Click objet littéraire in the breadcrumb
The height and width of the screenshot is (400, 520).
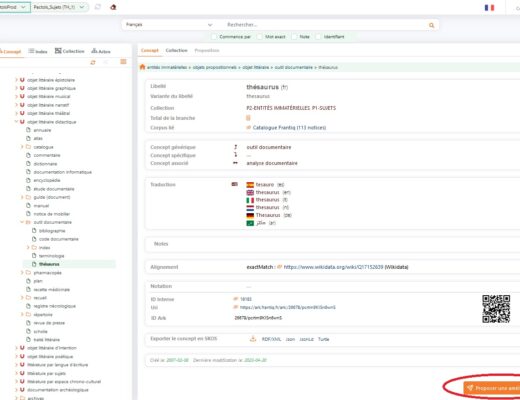click(255, 67)
